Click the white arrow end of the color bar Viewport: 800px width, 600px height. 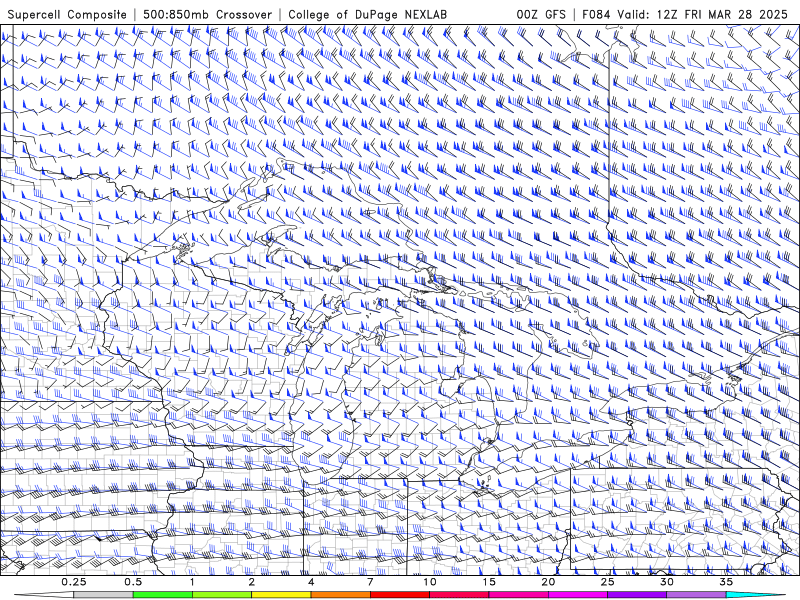point(44,595)
